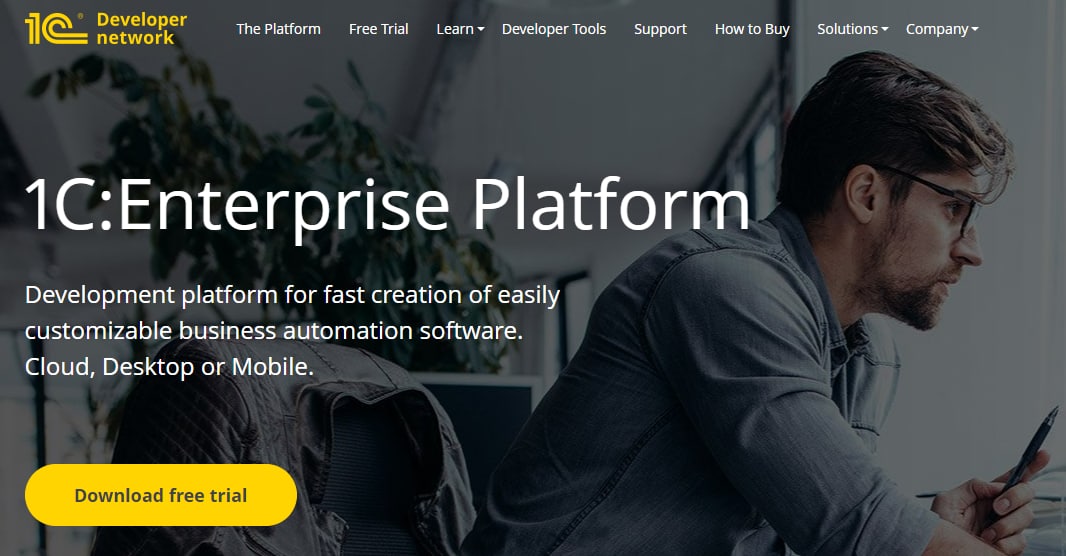Open The Platform menu item
The height and width of the screenshot is (556, 1066).
click(278, 29)
